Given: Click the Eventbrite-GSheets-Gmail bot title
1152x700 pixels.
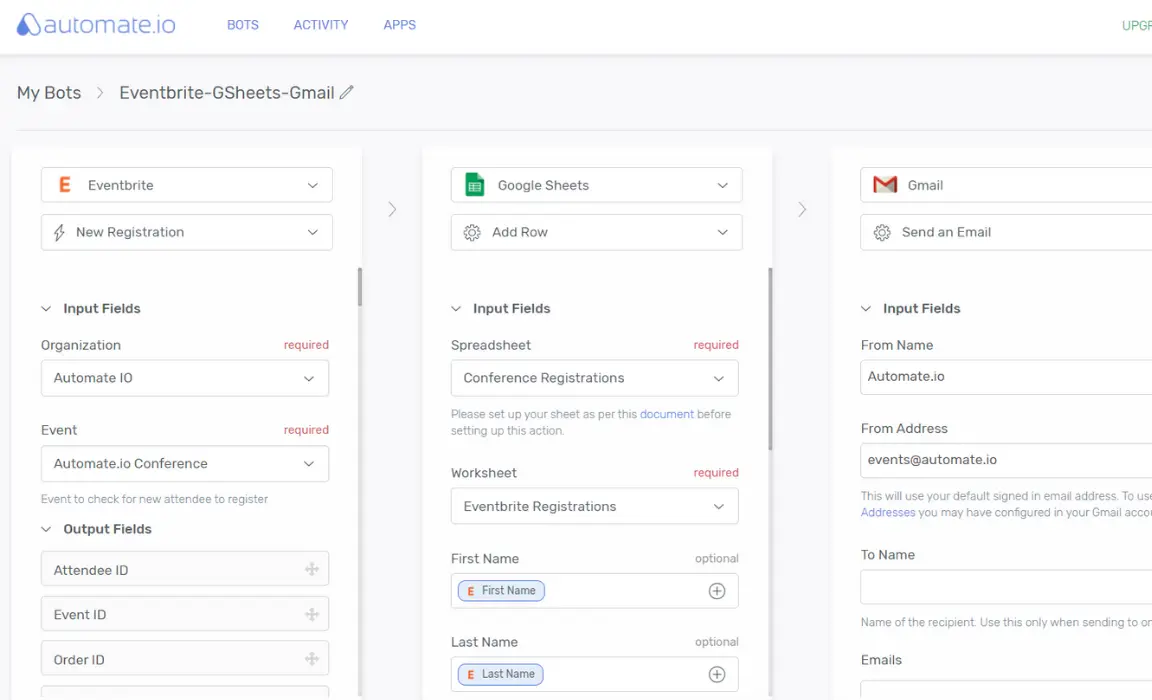Looking at the screenshot, I should [x=227, y=93].
